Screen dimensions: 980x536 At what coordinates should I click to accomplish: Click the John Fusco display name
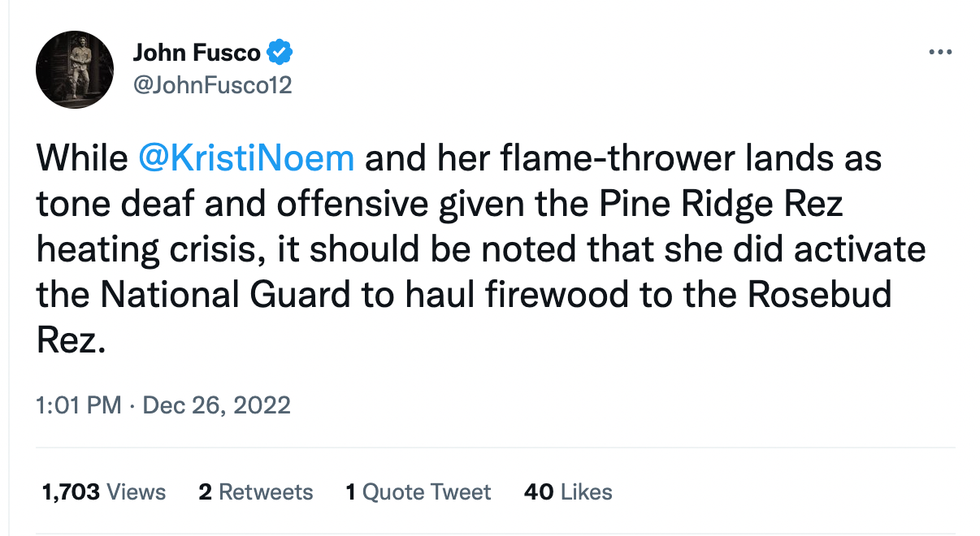tap(196, 53)
